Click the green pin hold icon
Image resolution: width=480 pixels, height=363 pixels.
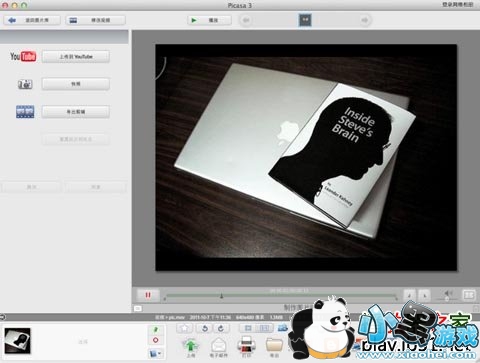pyautogui.click(x=155, y=329)
